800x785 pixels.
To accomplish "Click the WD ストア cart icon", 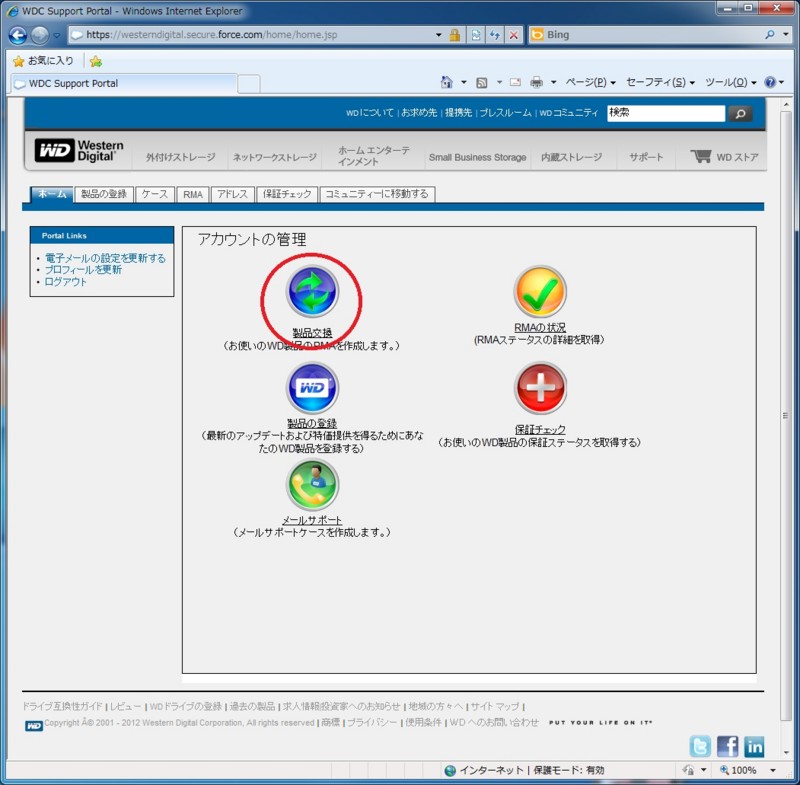I will pos(701,156).
